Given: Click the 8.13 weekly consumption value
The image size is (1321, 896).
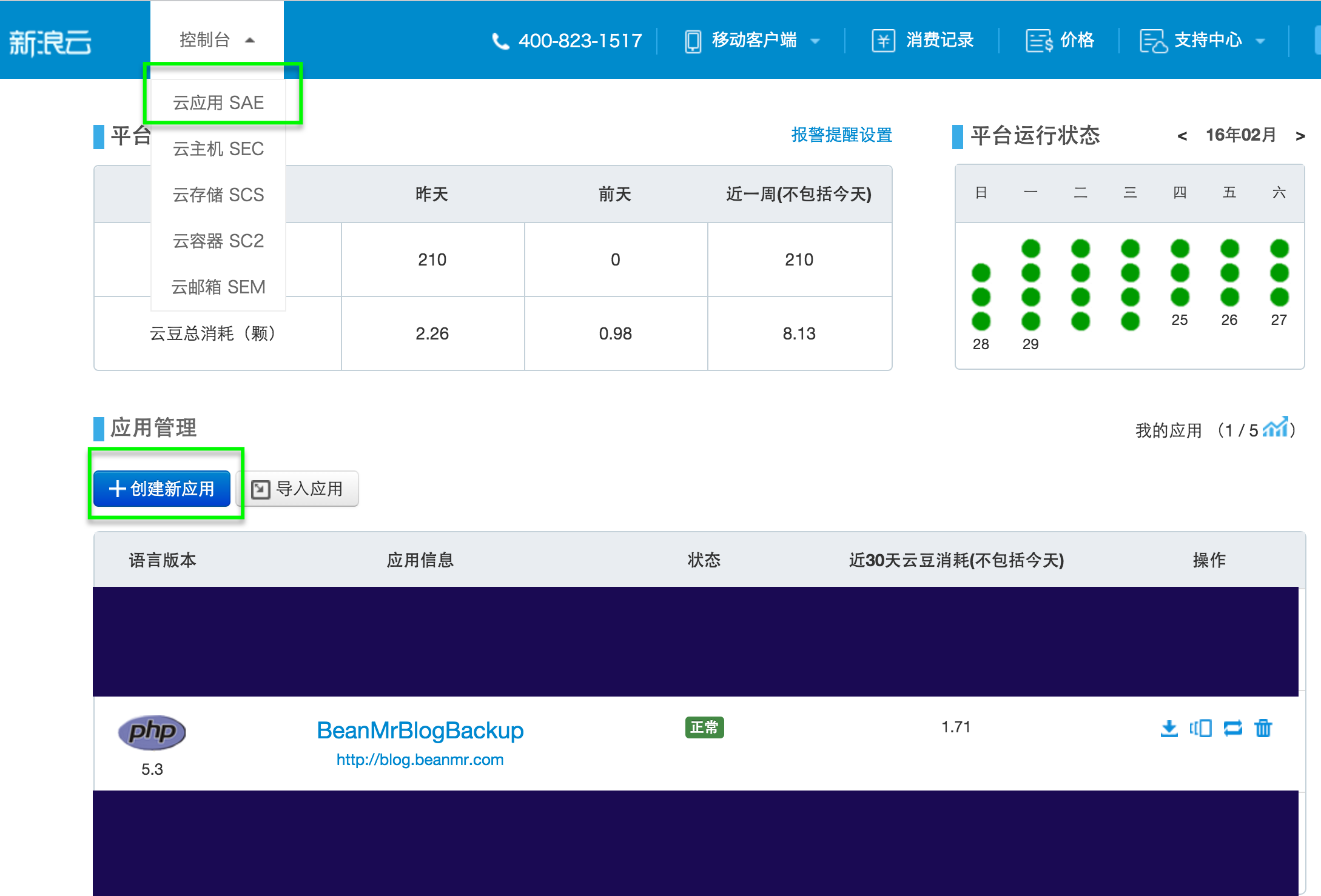Looking at the screenshot, I should (x=799, y=333).
